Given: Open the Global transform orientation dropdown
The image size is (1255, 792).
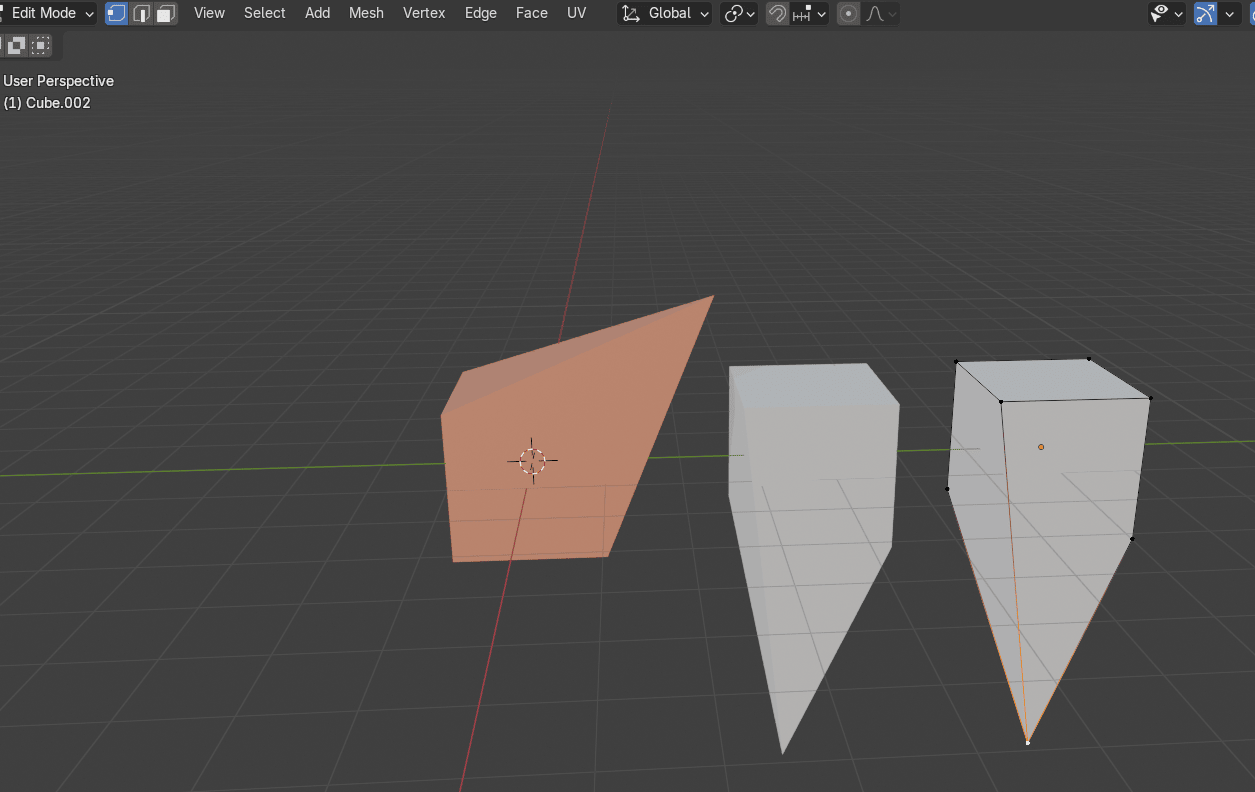Looking at the screenshot, I should point(665,13).
